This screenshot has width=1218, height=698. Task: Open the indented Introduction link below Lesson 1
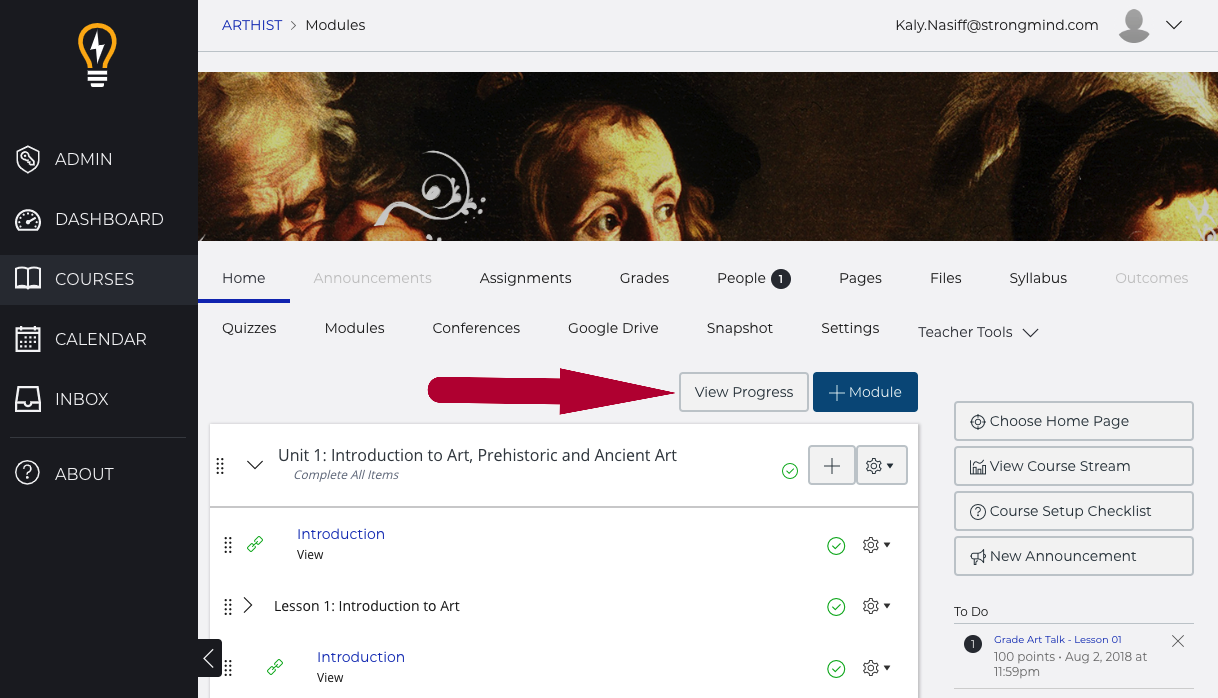coord(361,657)
